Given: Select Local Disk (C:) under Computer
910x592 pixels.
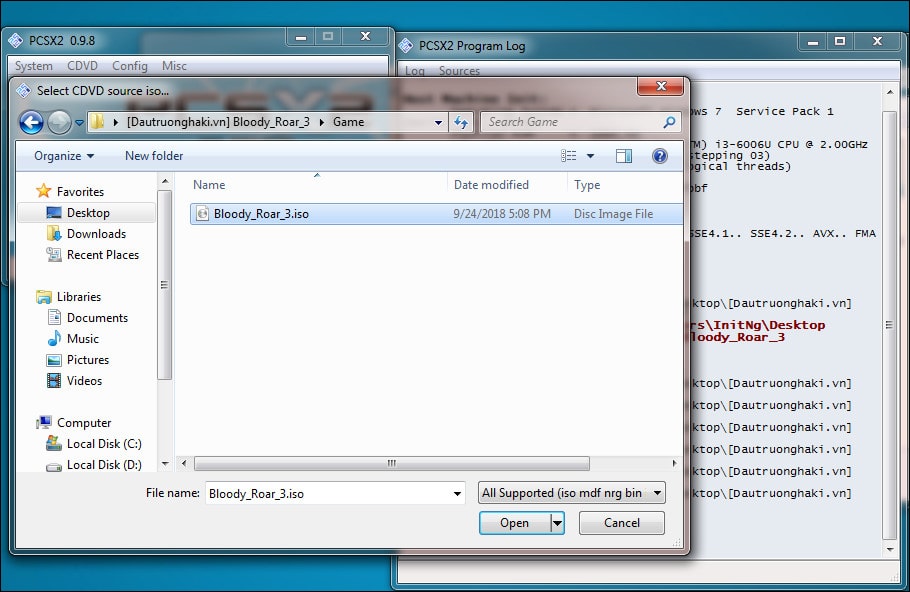Looking at the screenshot, I should click(104, 443).
